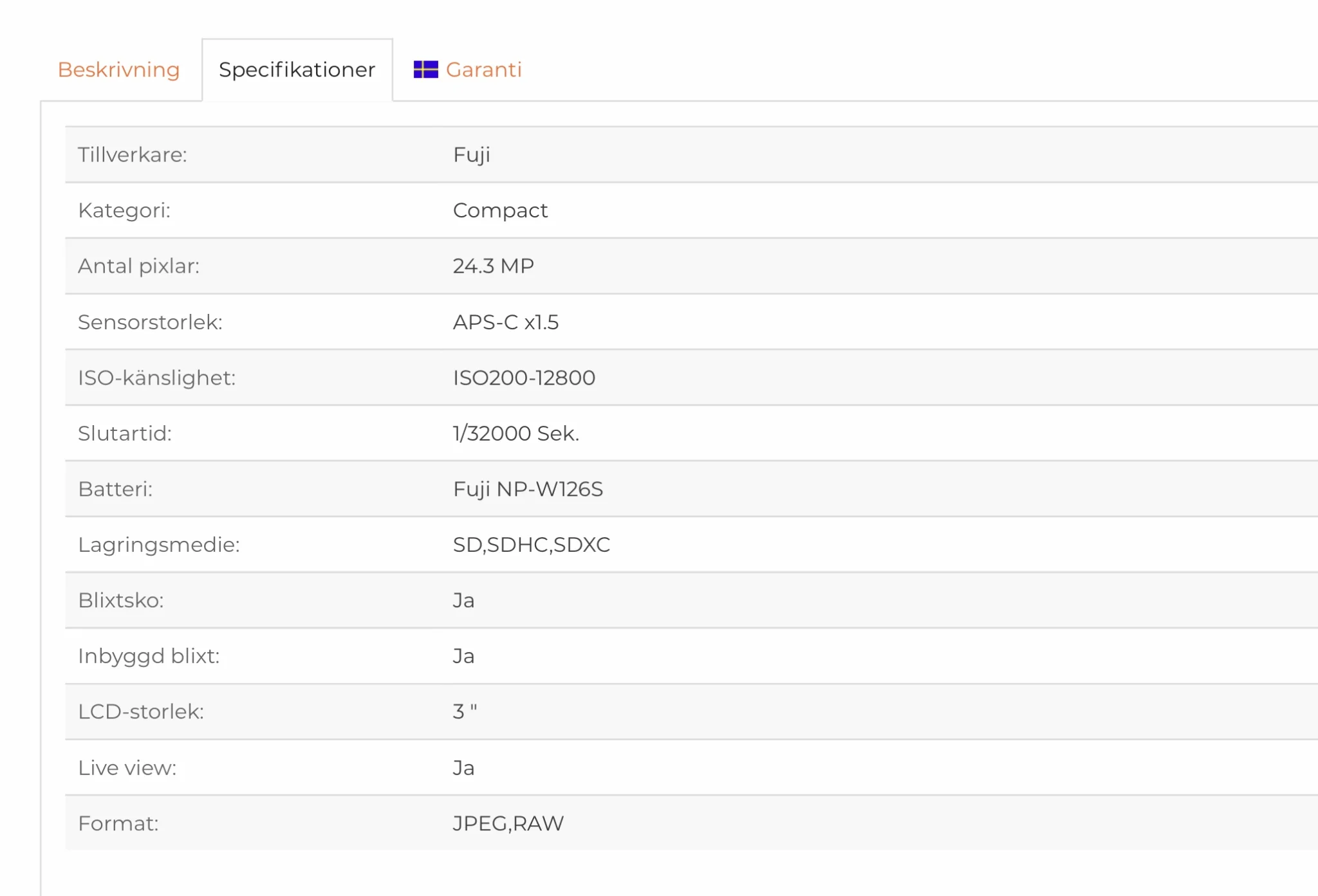
Task: Click the Fuji manufacturer value
Action: [472, 155]
